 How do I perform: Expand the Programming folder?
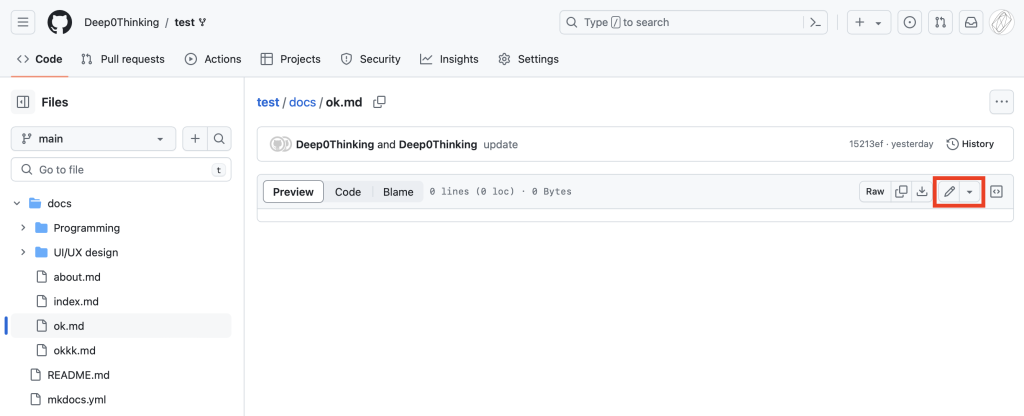(x=23, y=228)
